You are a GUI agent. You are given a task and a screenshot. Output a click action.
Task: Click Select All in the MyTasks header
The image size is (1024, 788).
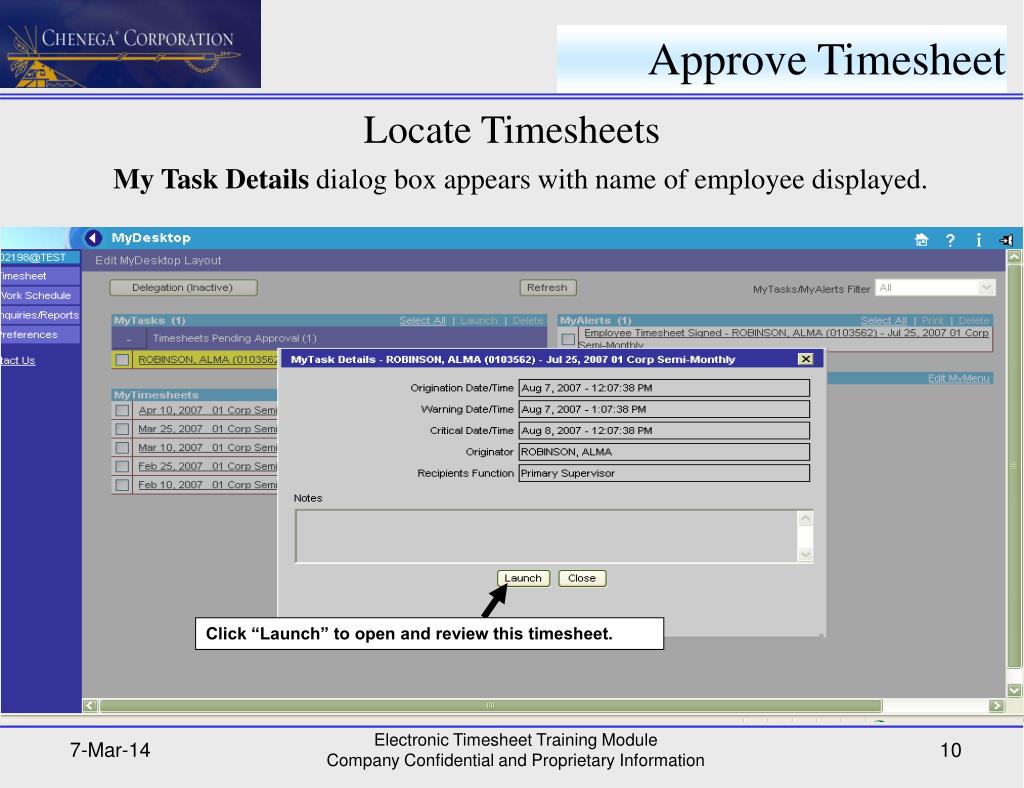point(423,321)
